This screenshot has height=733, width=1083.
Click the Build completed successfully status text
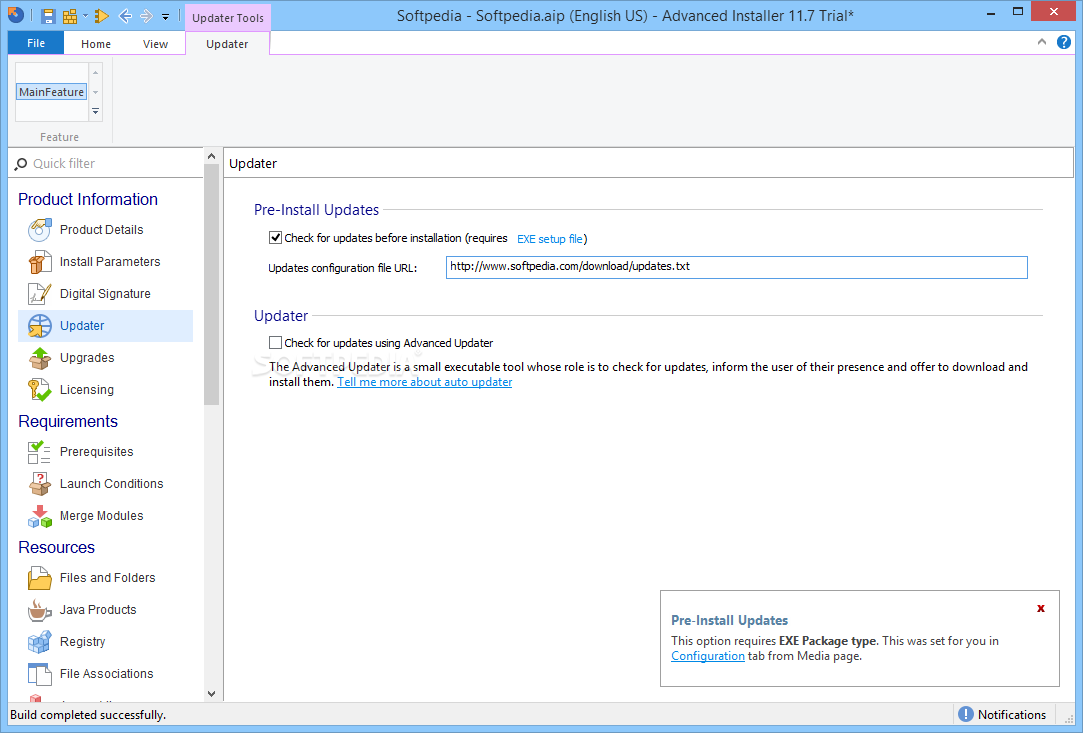(88, 715)
